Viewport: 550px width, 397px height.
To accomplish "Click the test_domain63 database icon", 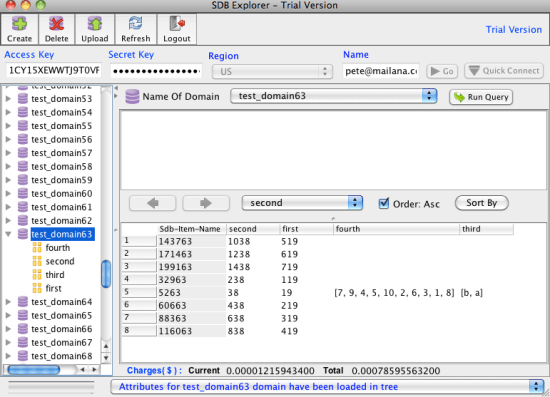I will tap(23, 234).
